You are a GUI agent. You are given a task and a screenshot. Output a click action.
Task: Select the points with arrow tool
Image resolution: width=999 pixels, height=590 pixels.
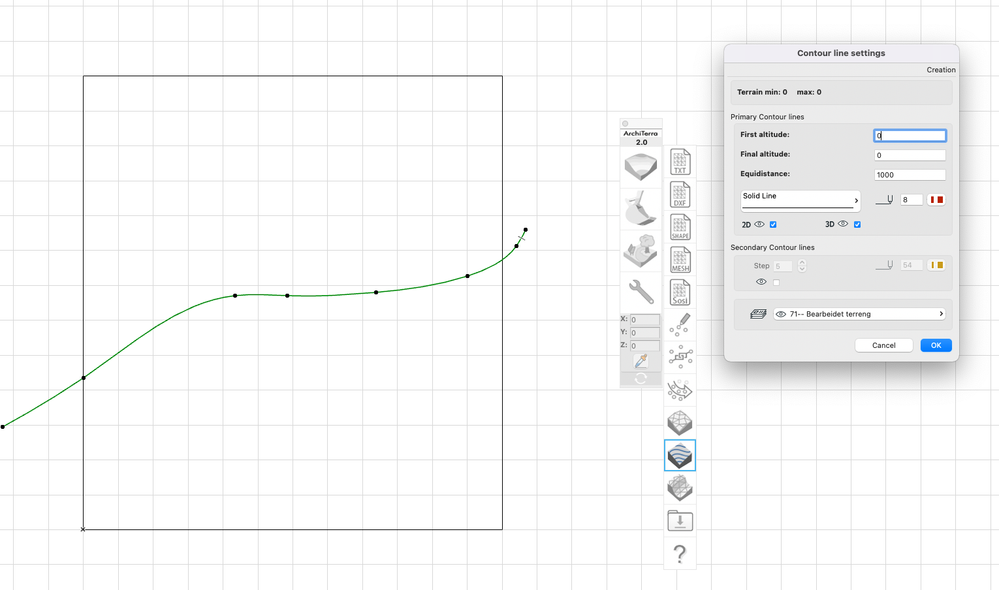(680, 391)
